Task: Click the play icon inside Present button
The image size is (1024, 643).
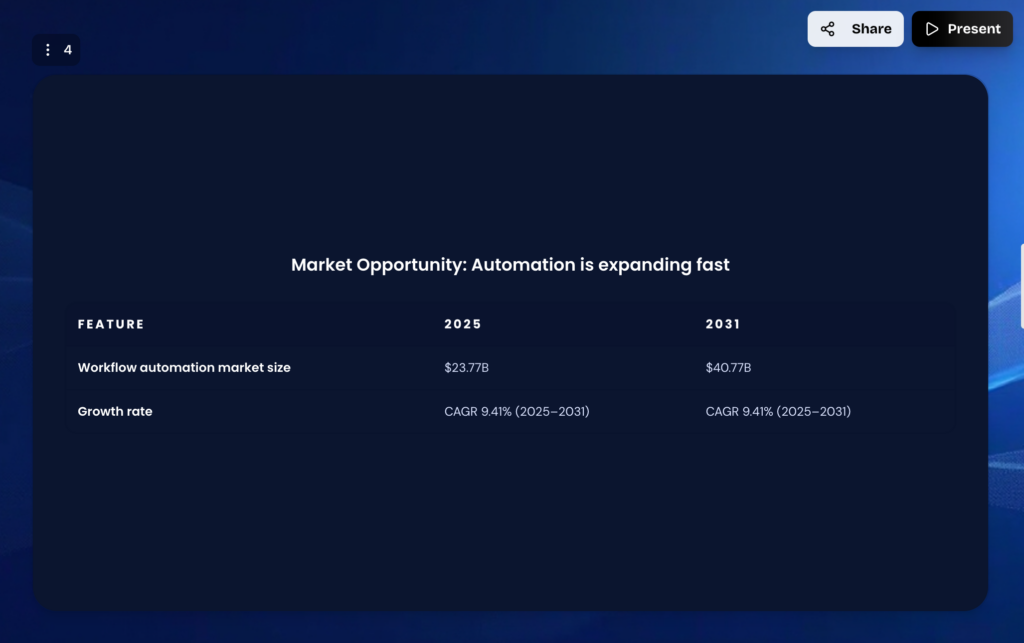Action: [929, 29]
